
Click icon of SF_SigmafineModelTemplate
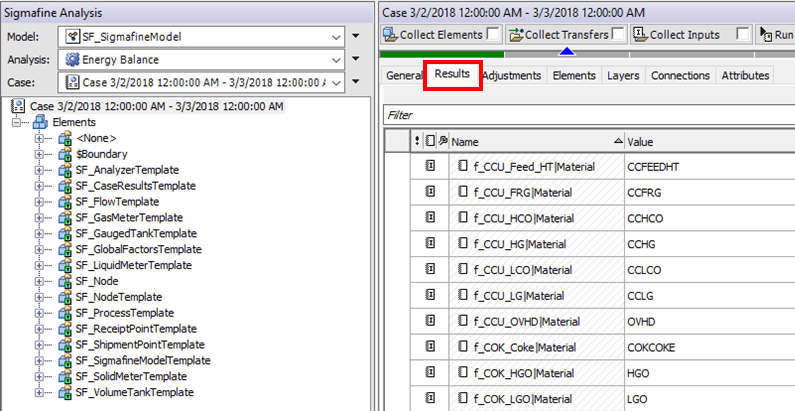(65, 361)
